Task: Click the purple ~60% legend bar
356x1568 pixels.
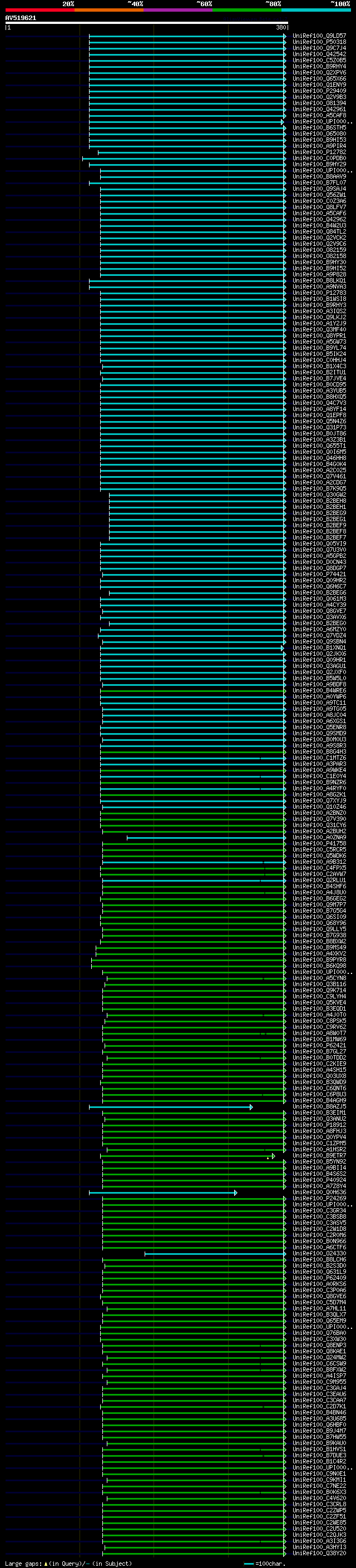Action: [x=177, y=10]
